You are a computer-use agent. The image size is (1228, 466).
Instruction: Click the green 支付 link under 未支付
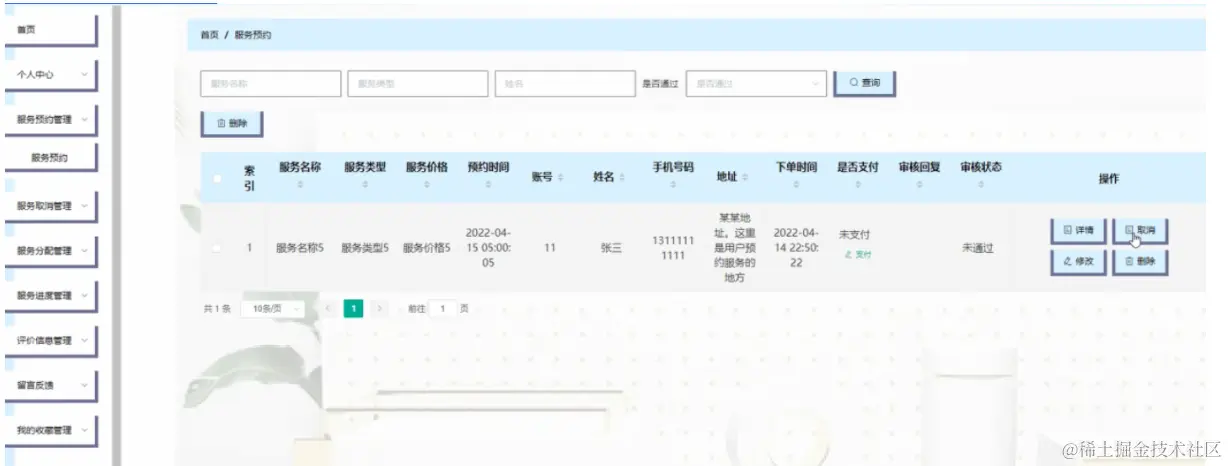859,255
